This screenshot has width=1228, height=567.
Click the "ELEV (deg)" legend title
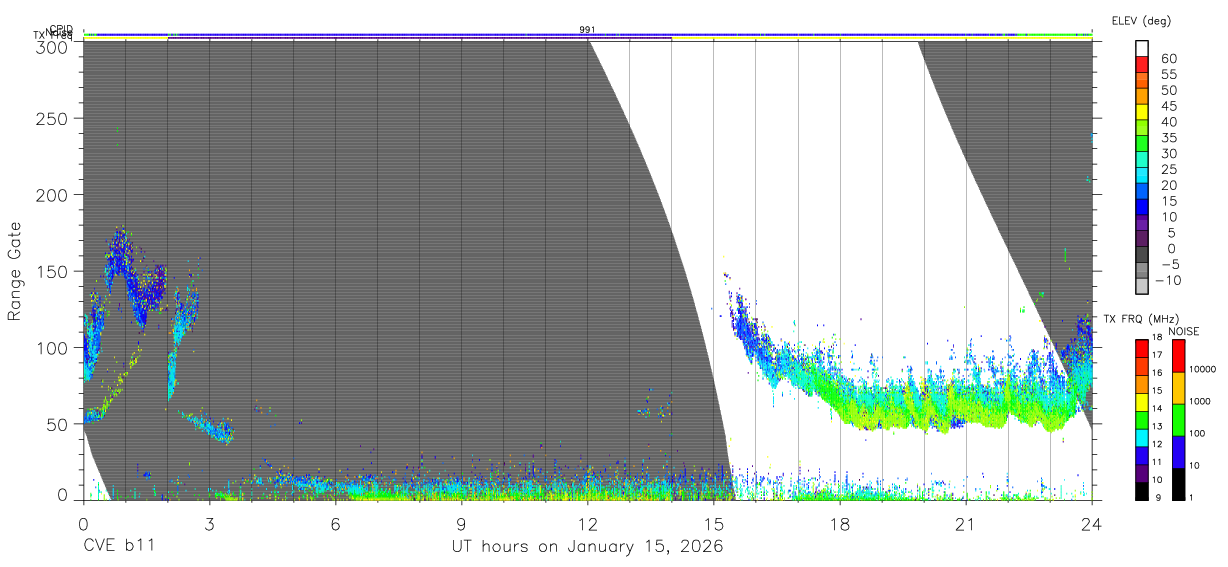pos(1141,21)
